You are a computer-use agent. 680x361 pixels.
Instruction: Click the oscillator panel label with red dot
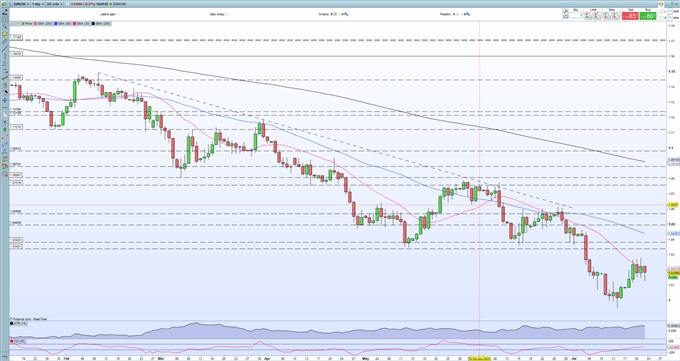point(17,341)
